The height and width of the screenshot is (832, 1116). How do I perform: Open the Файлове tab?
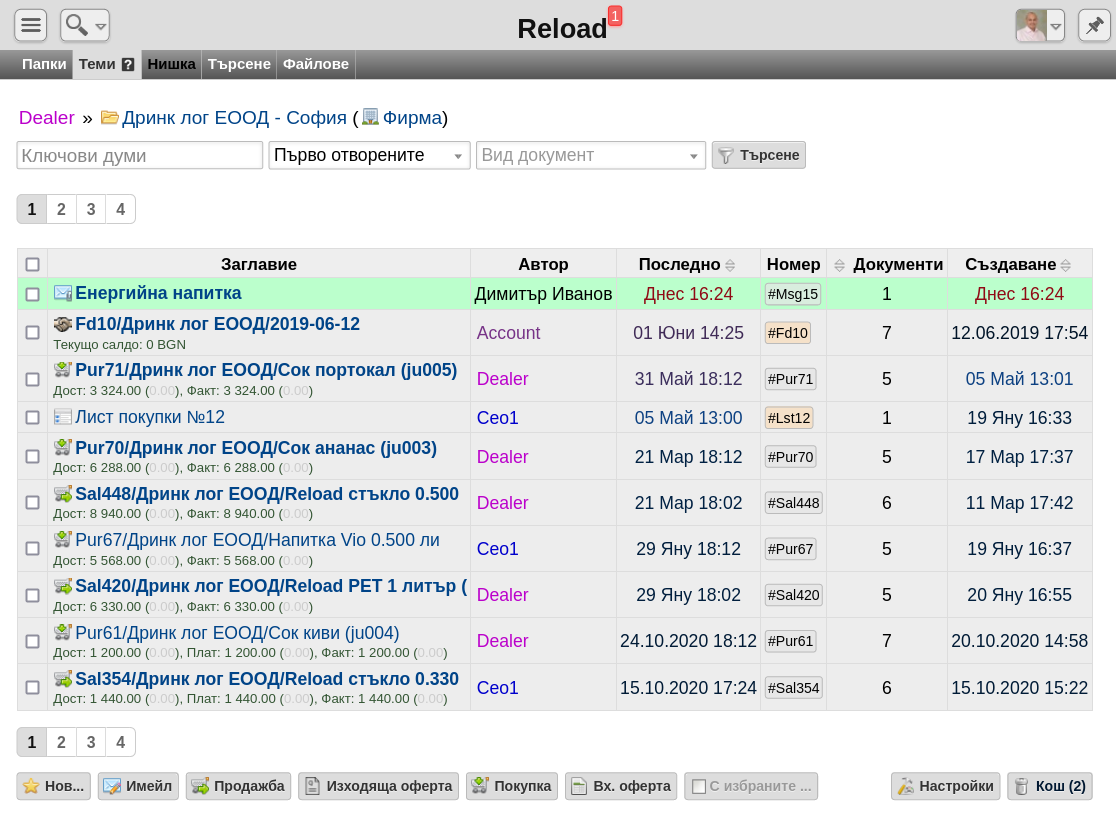tap(316, 64)
